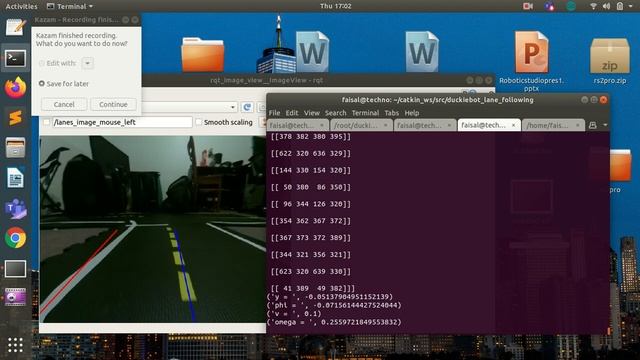Open the terminal Edit menu

[x=292, y=113]
